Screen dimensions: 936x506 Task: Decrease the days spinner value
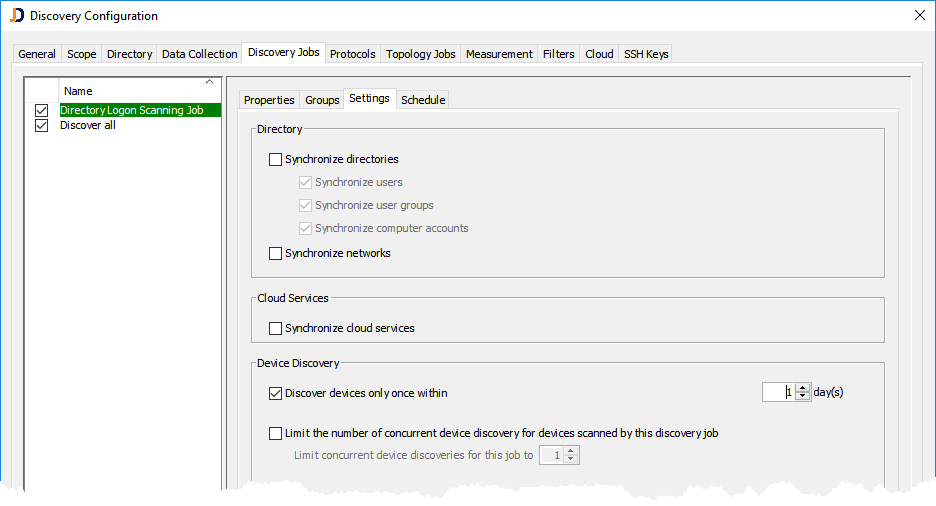802,397
